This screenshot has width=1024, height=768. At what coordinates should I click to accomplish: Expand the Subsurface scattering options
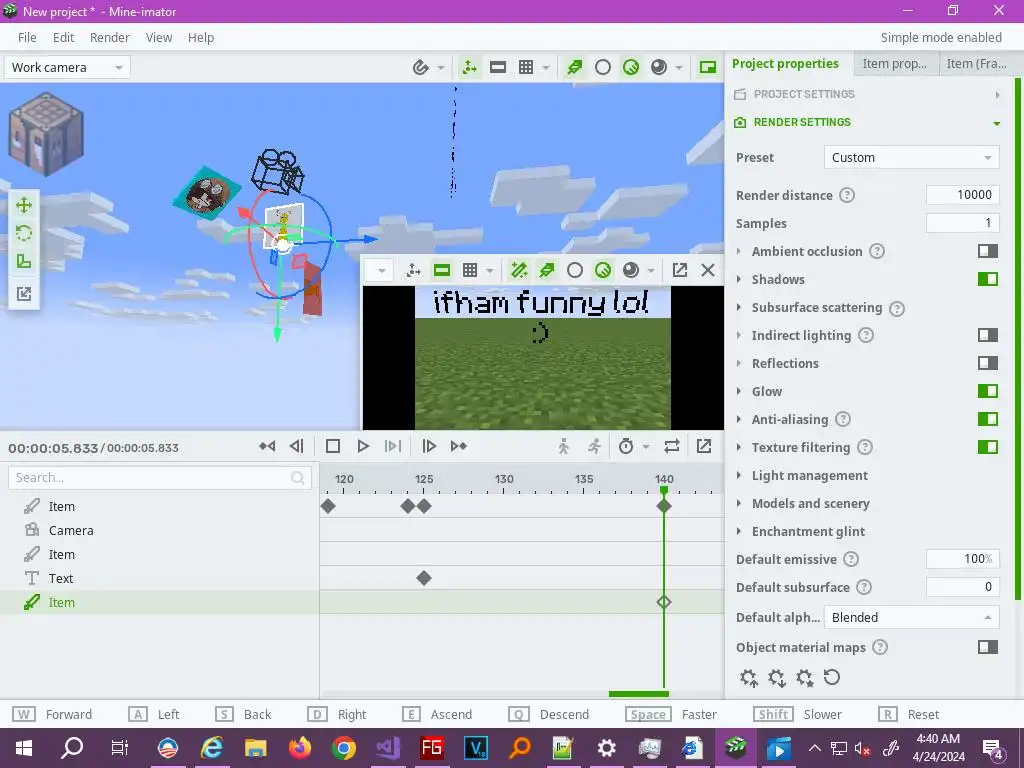739,307
